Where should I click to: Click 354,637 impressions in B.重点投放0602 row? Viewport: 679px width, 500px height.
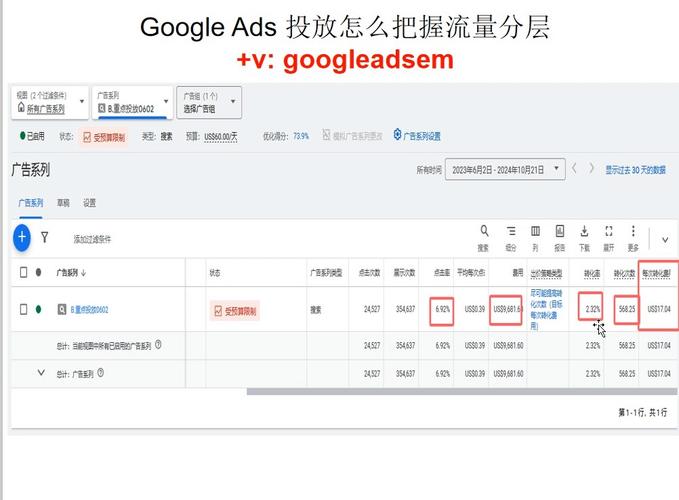pyautogui.click(x=405, y=309)
